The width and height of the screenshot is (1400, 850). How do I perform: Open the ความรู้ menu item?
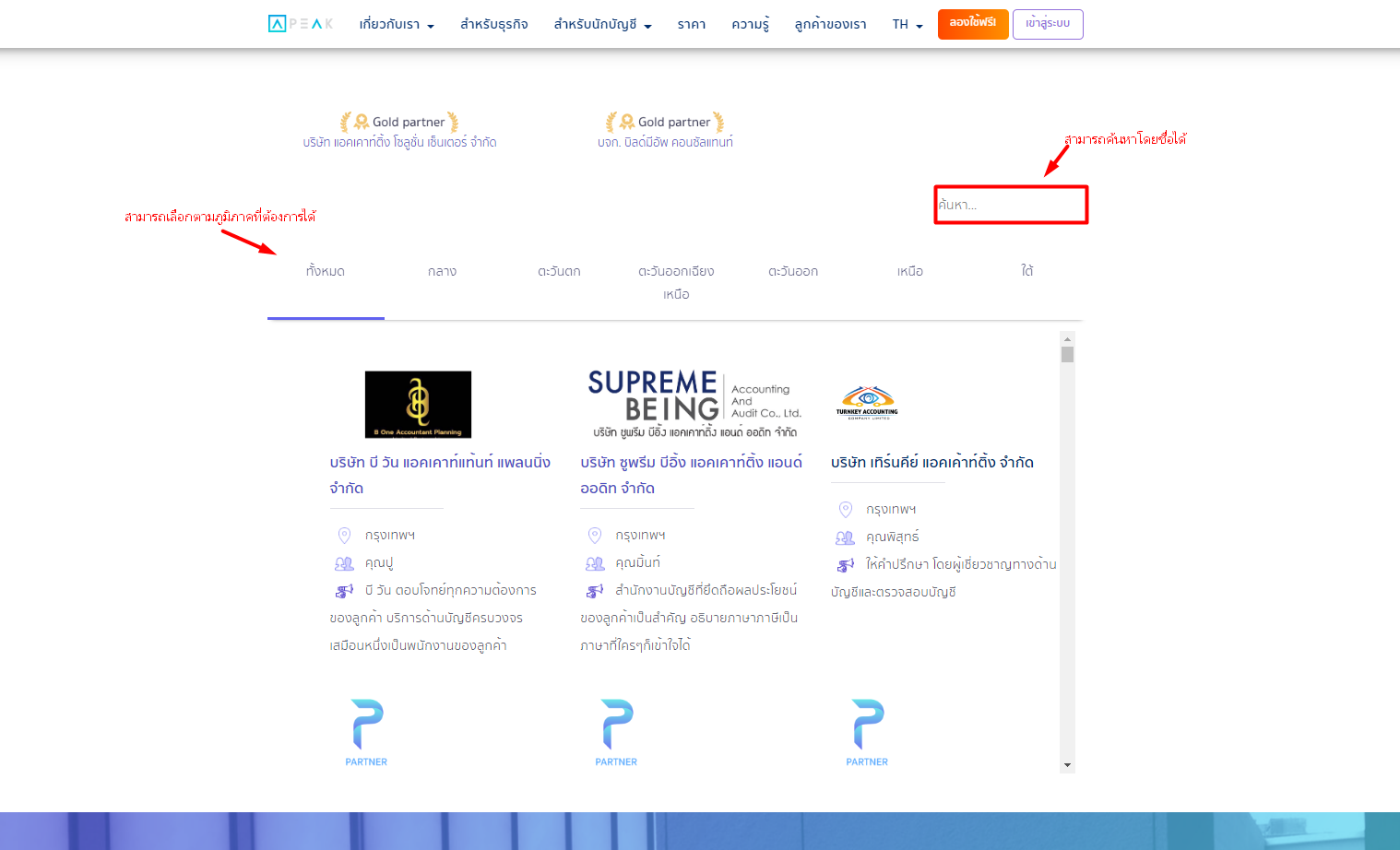[751, 25]
